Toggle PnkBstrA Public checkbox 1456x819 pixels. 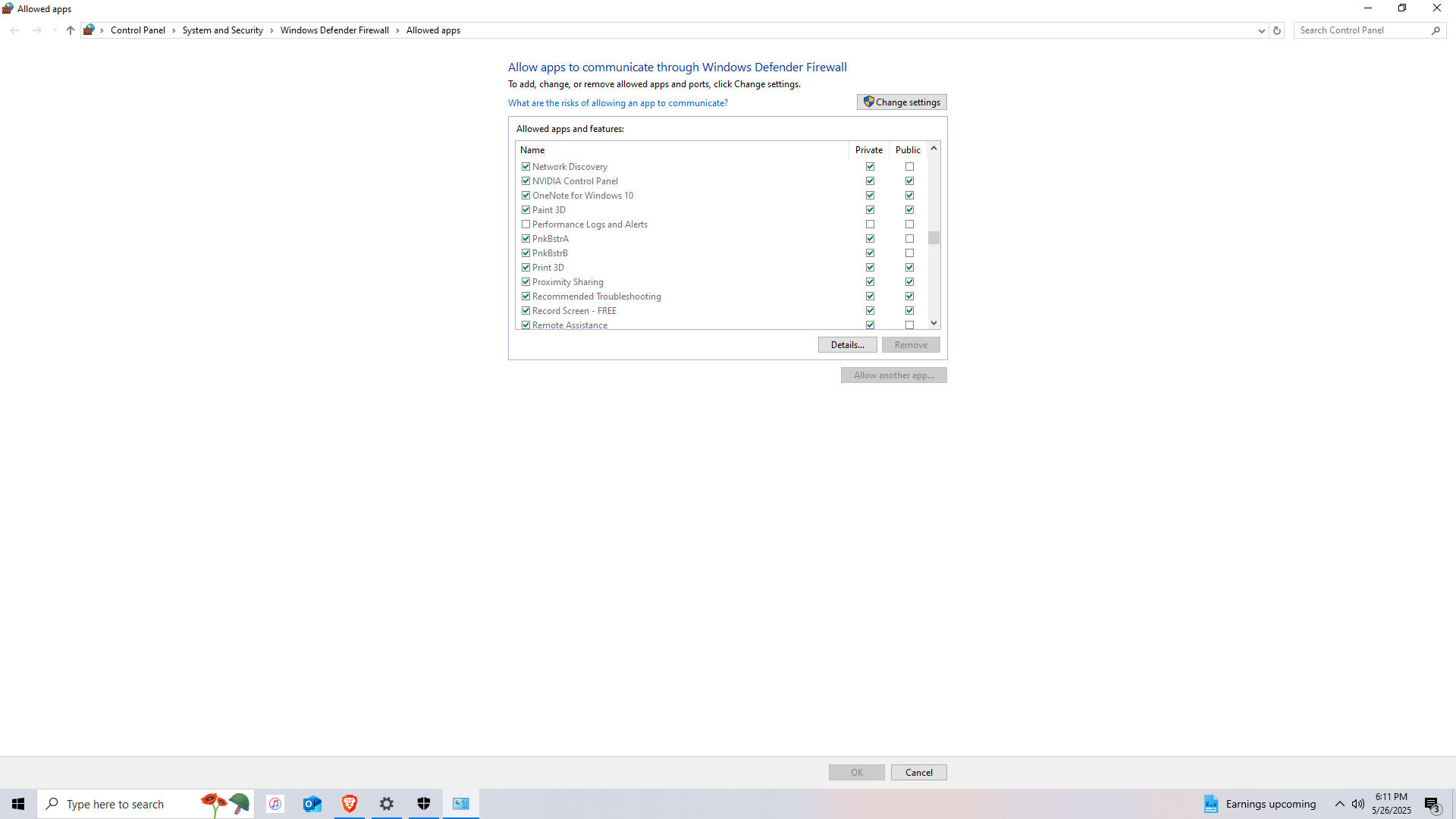[909, 239]
